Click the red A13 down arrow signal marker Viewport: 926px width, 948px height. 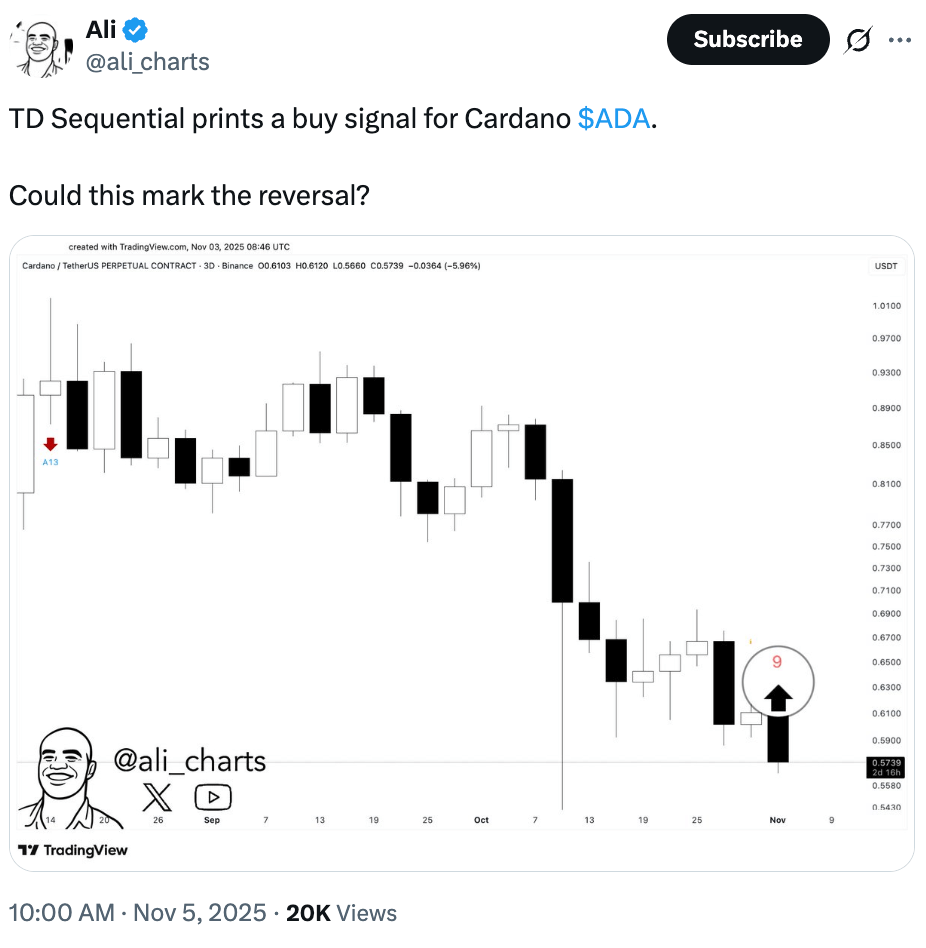tap(49, 445)
